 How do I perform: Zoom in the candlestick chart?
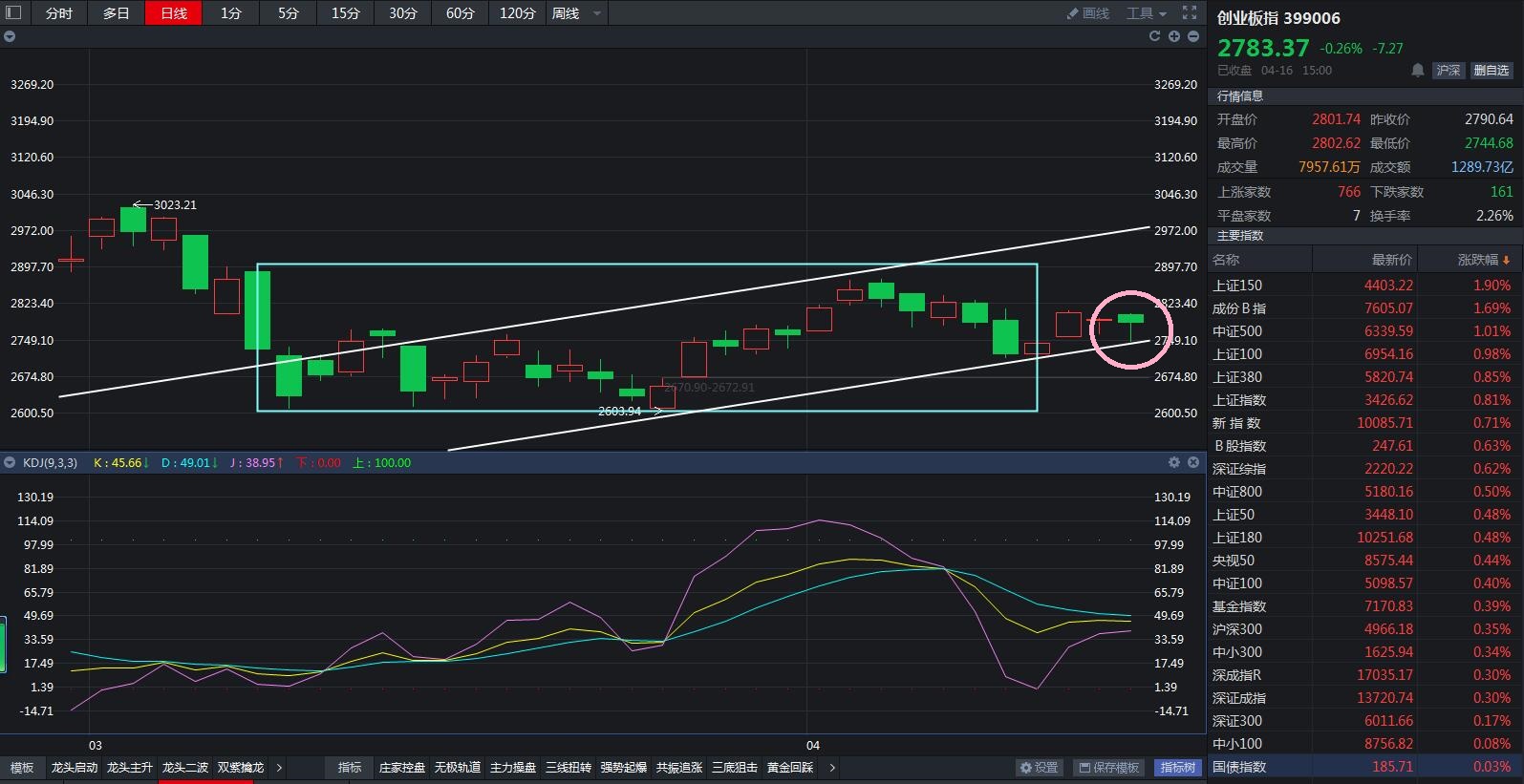(x=1174, y=36)
